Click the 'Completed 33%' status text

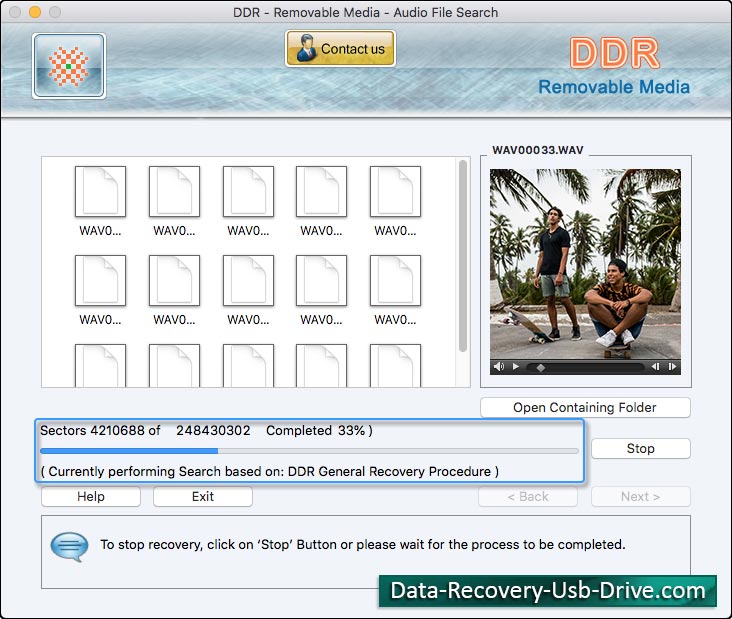coord(319,430)
